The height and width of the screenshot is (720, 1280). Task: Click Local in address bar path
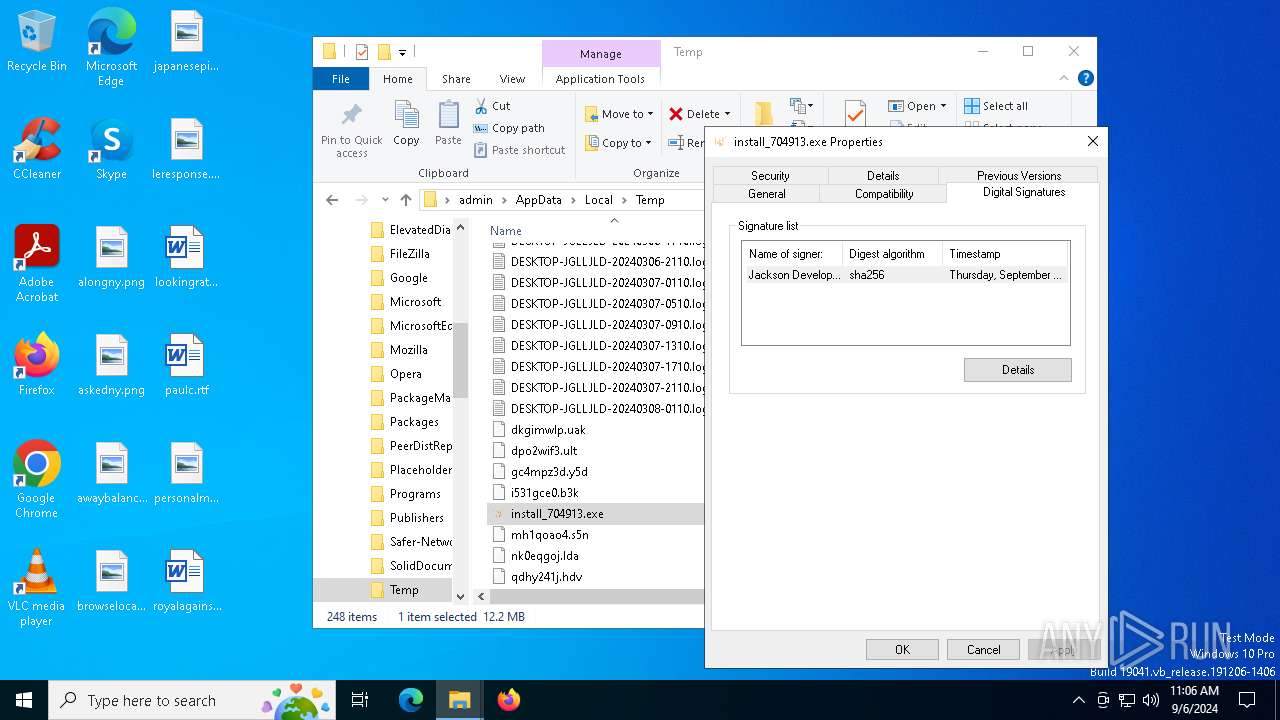[x=598, y=200]
